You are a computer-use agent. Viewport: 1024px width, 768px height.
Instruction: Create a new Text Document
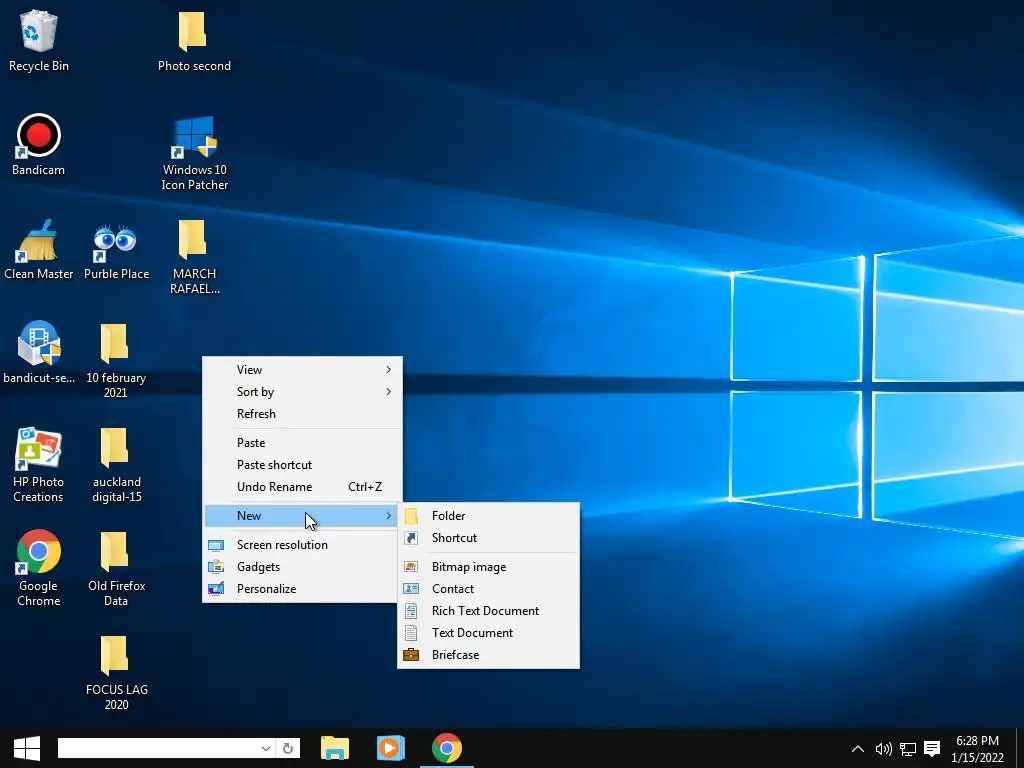[x=488, y=633]
